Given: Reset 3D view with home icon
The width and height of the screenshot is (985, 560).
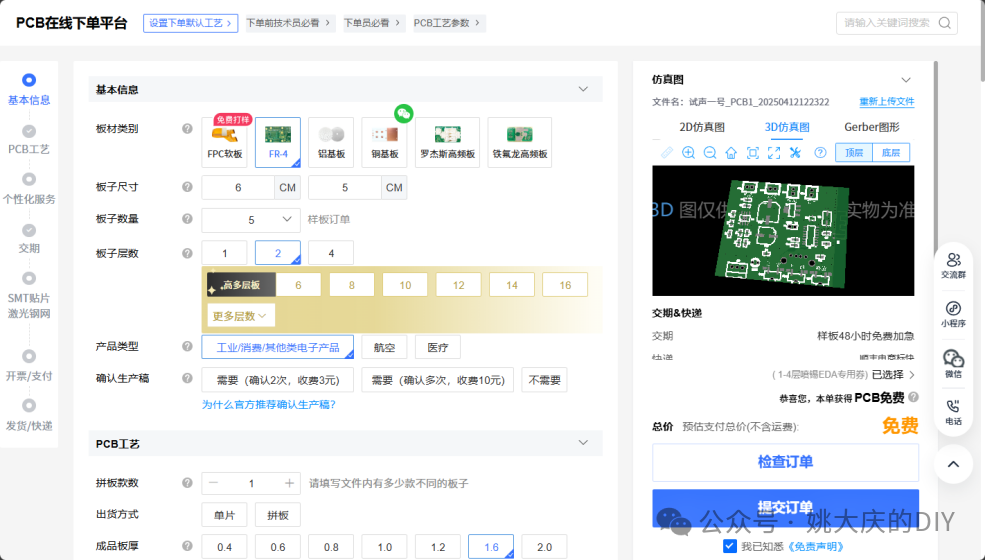Looking at the screenshot, I should point(731,153).
